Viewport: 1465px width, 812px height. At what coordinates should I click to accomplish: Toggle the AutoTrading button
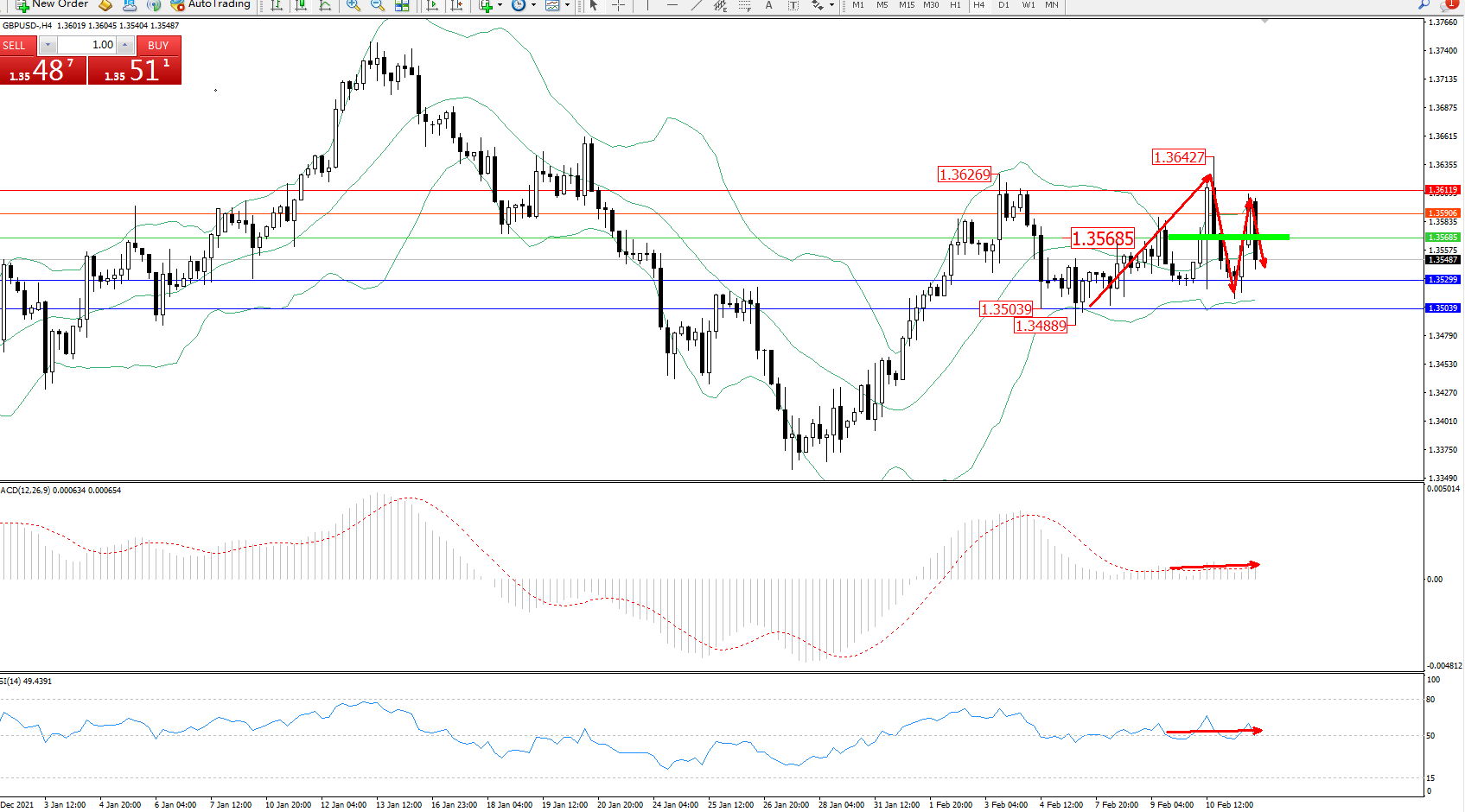tap(212, 5)
